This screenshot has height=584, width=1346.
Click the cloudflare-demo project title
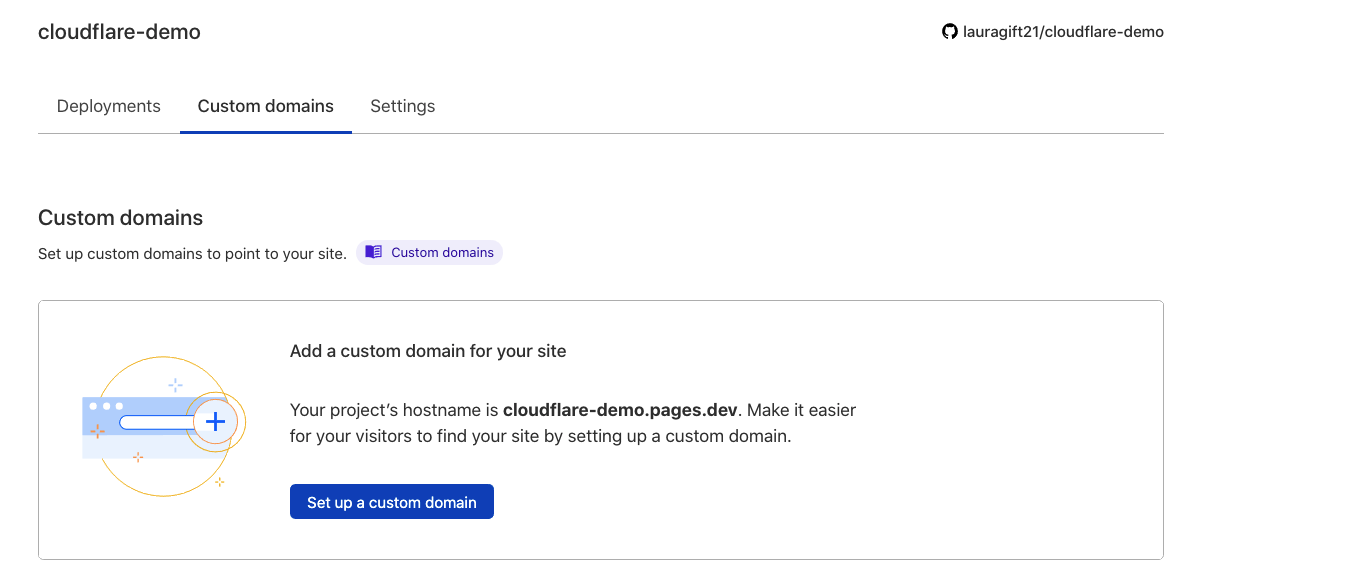pyautogui.click(x=119, y=31)
